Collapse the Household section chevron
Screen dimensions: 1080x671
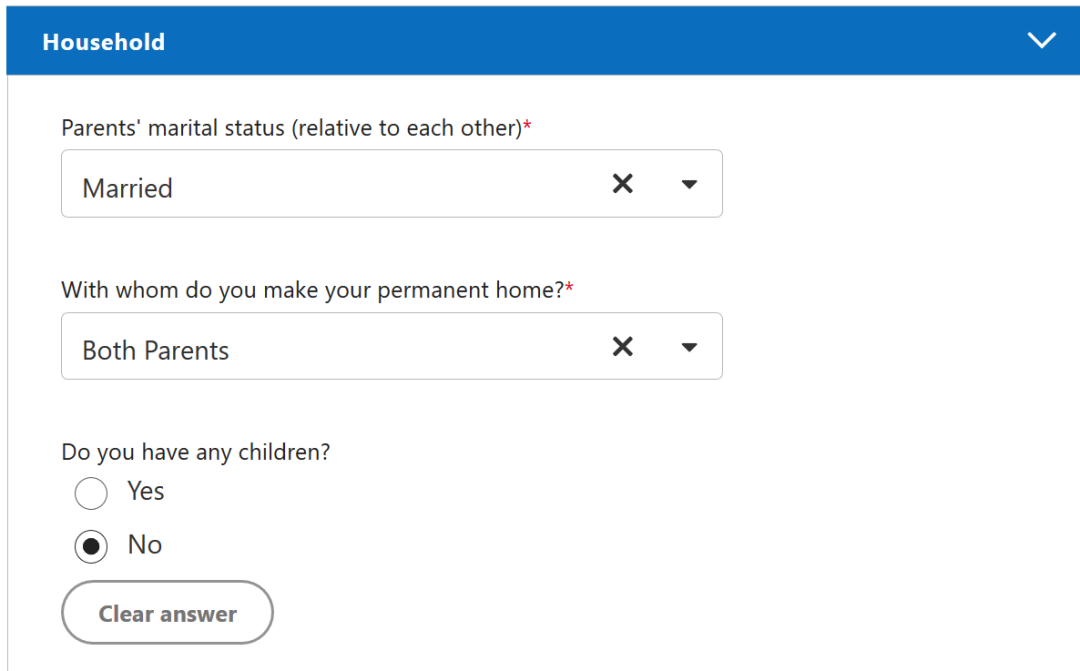[x=1042, y=41]
